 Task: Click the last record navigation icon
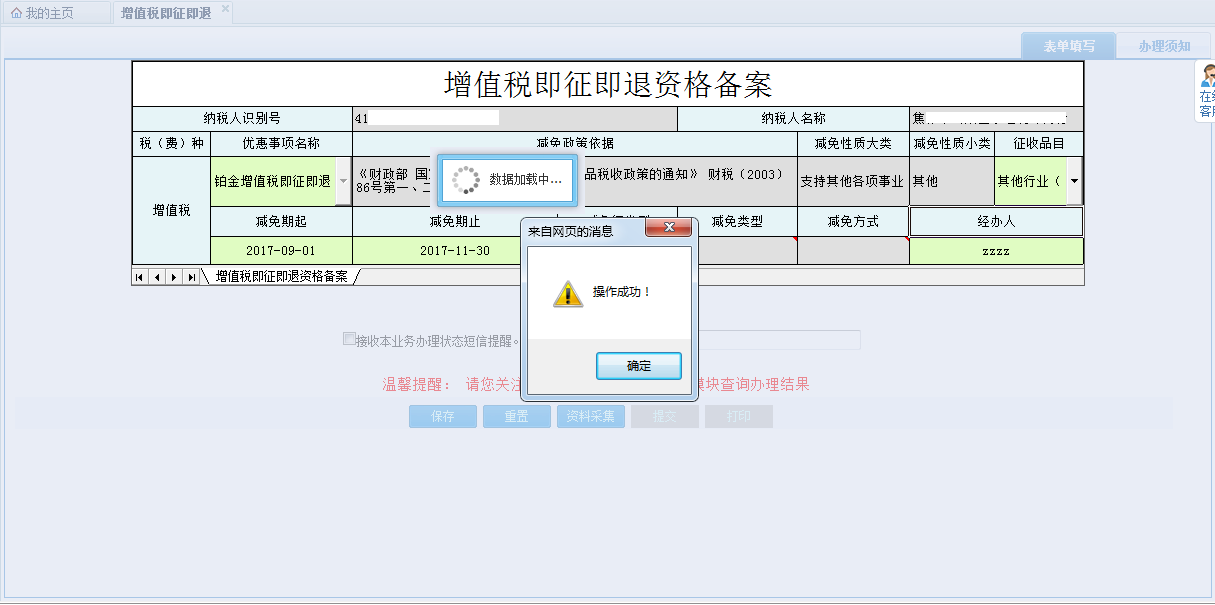(189, 277)
